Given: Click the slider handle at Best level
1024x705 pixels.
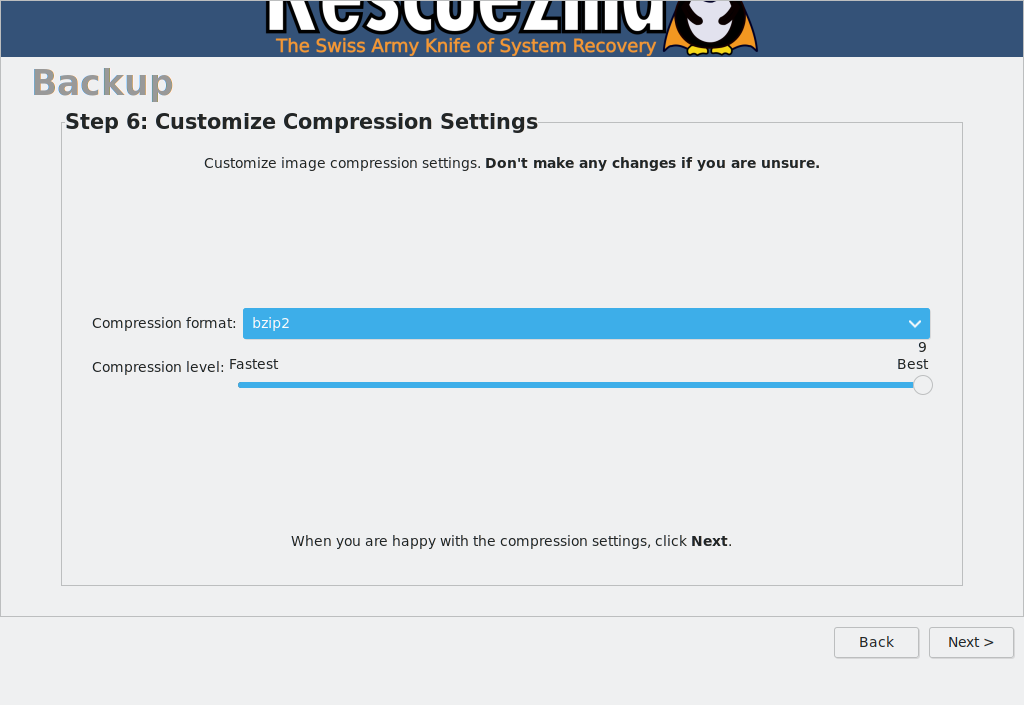Looking at the screenshot, I should [x=922, y=384].
